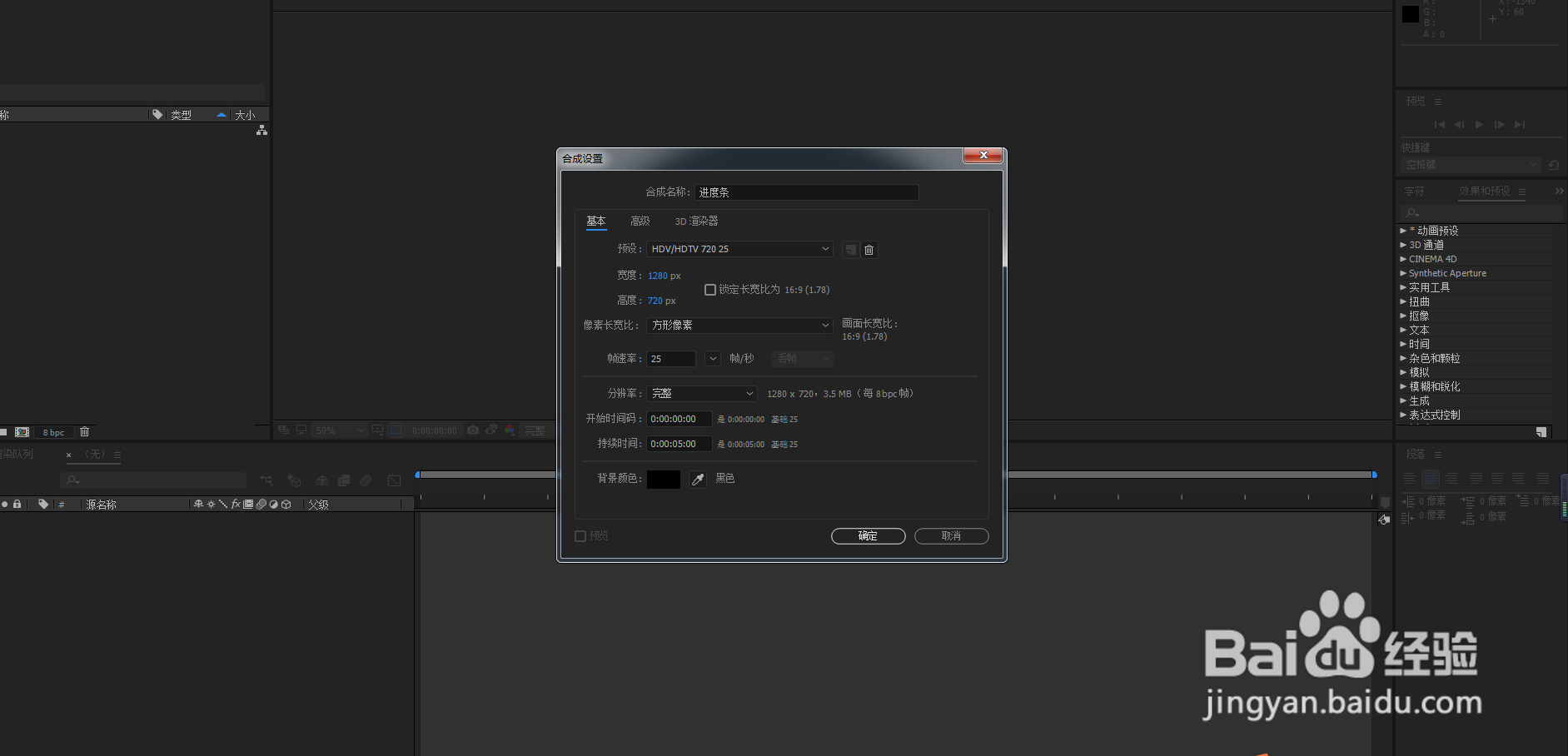
Task: Step back one frame in preview panel
Action: tap(1459, 125)
